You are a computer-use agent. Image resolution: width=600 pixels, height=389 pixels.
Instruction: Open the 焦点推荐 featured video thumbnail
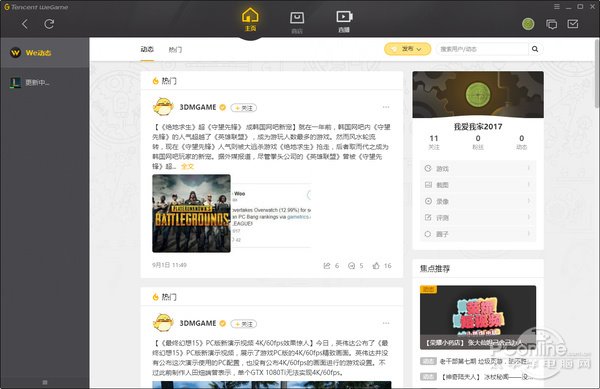tap(478, 317)
